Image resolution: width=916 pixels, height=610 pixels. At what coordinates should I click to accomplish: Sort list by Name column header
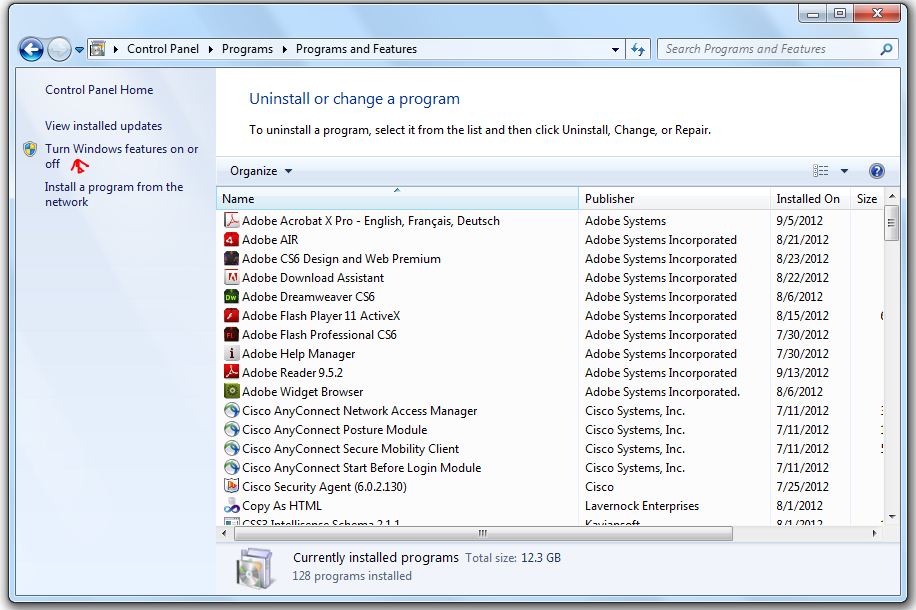(397, 199)
